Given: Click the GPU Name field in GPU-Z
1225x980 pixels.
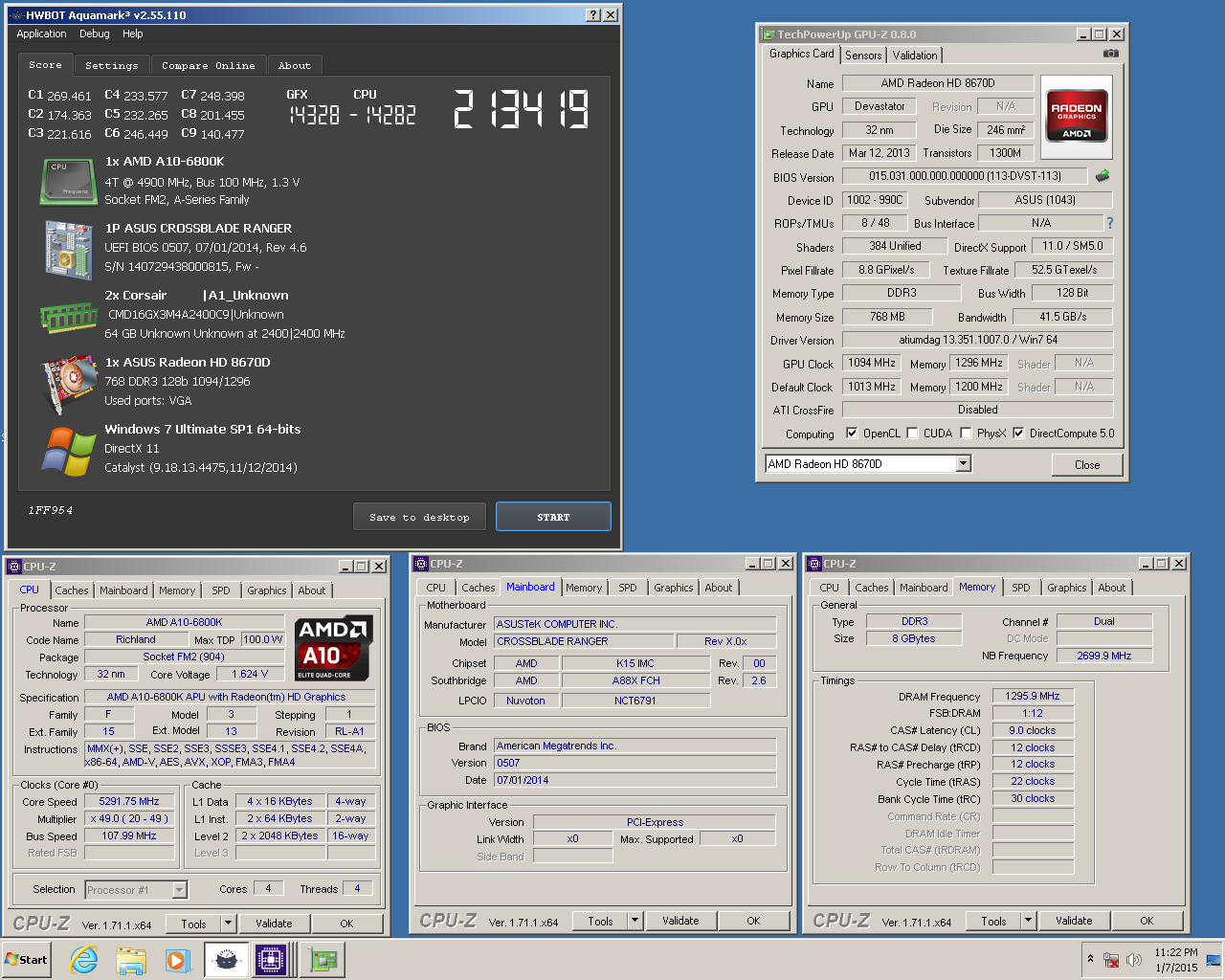Looking at the screenshot, I should pos(938,83).
